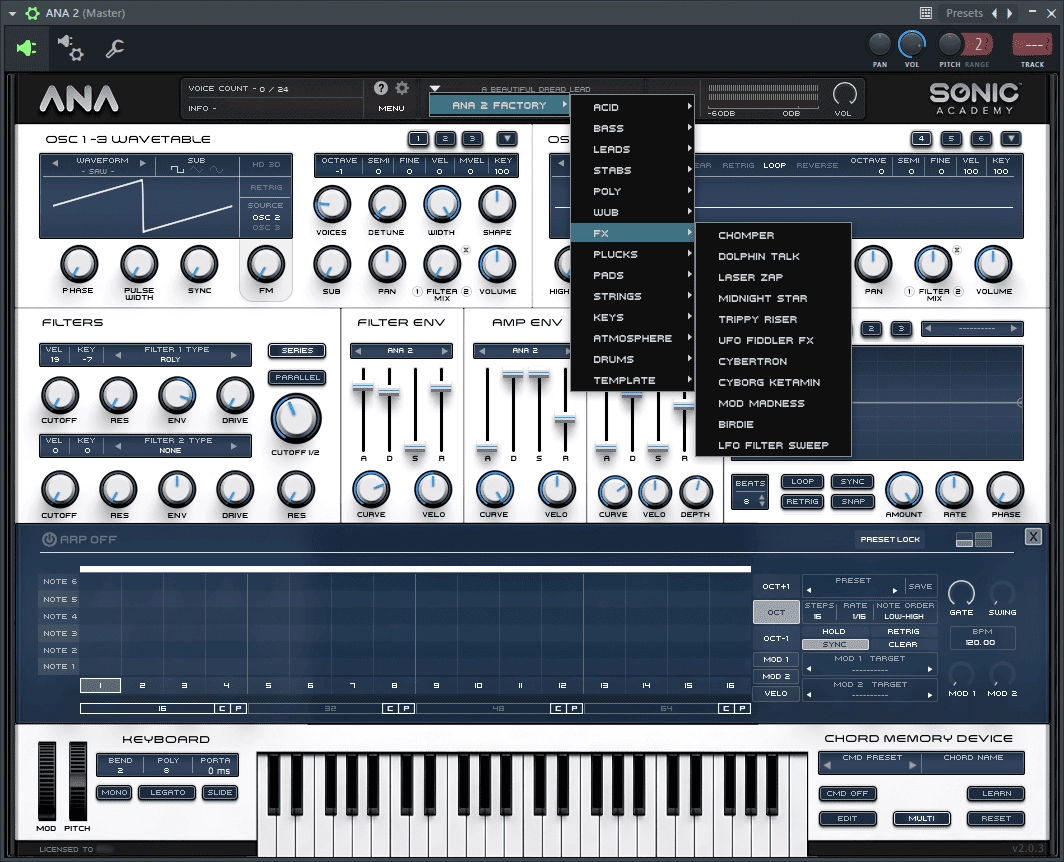Click the PRESET LOCK button
This screenshot has width=1064, height=862.
[x=890, y=540]
